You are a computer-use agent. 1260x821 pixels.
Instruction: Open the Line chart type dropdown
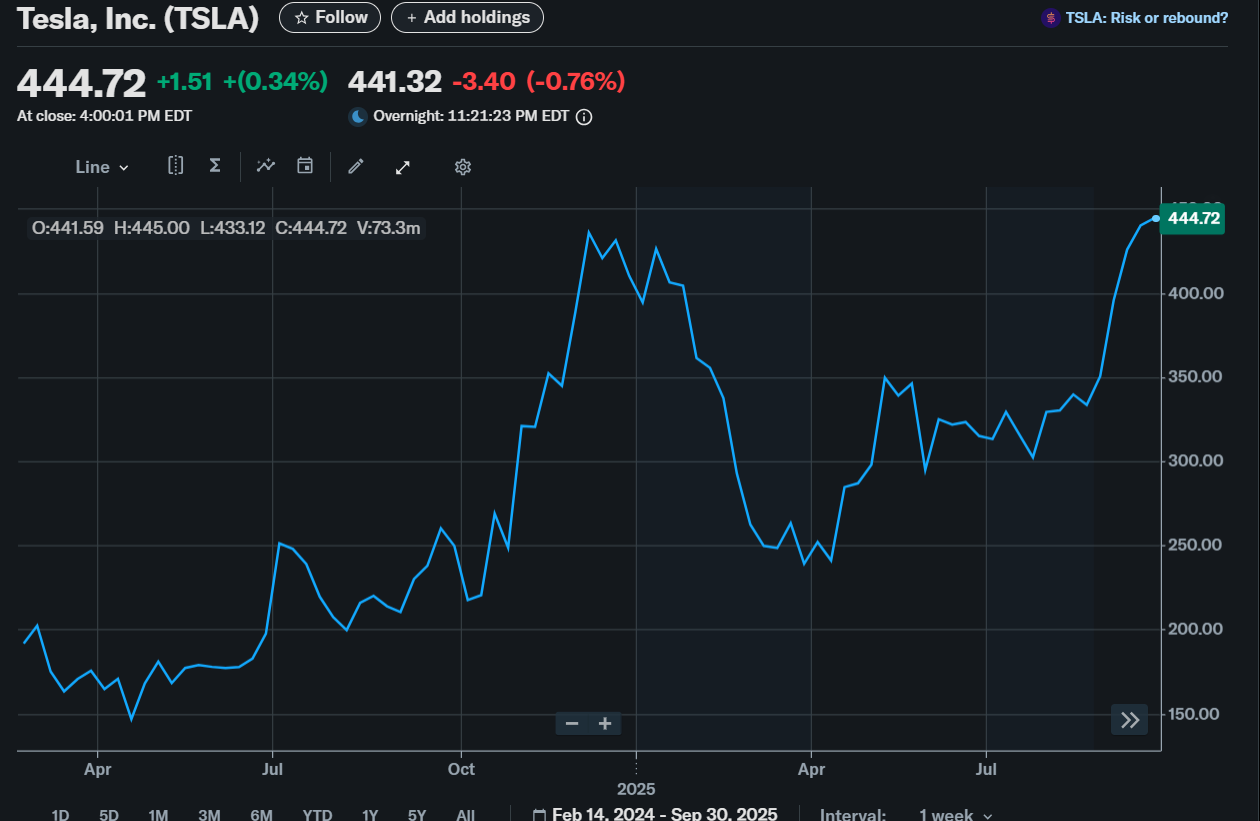click(102, 167)
